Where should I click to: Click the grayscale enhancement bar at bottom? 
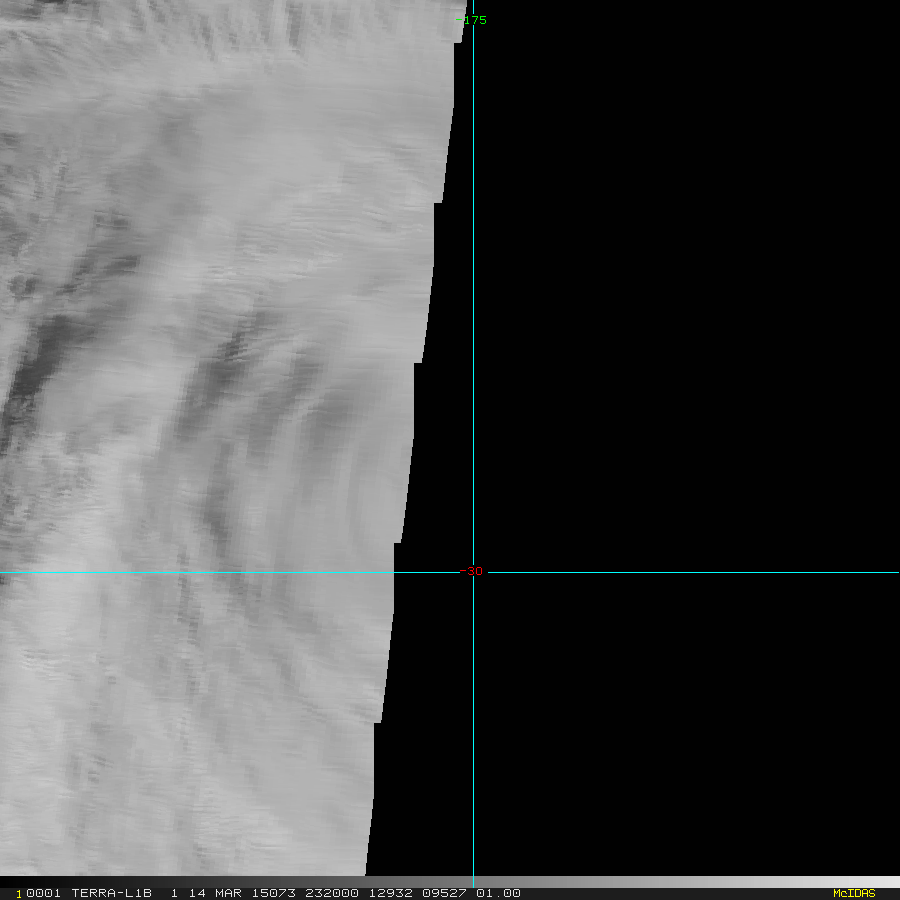pyautogui.click(x=450, y=882)
